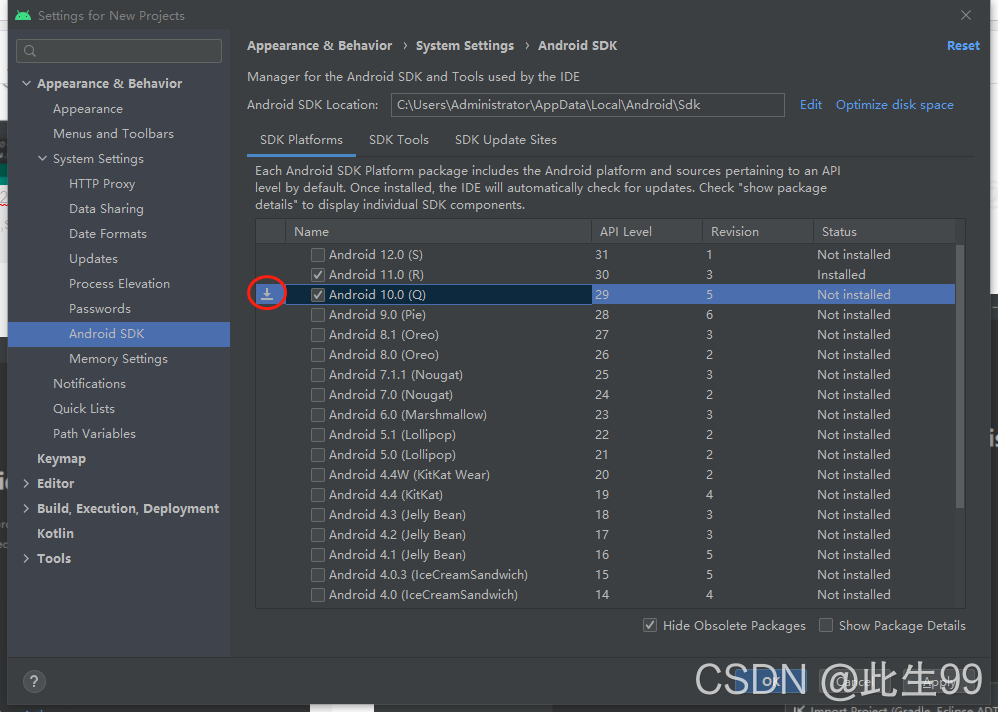Select HTTP Proxy in settings tree
The image size is (998, 712).
click(102, 184)
